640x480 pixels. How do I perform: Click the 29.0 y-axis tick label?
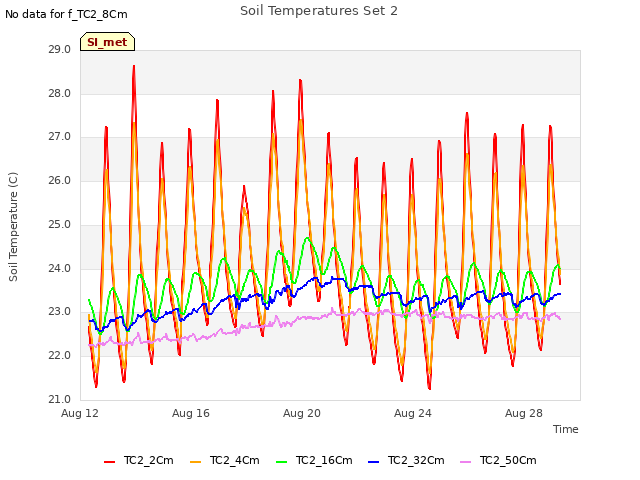[x=60, y=50]
